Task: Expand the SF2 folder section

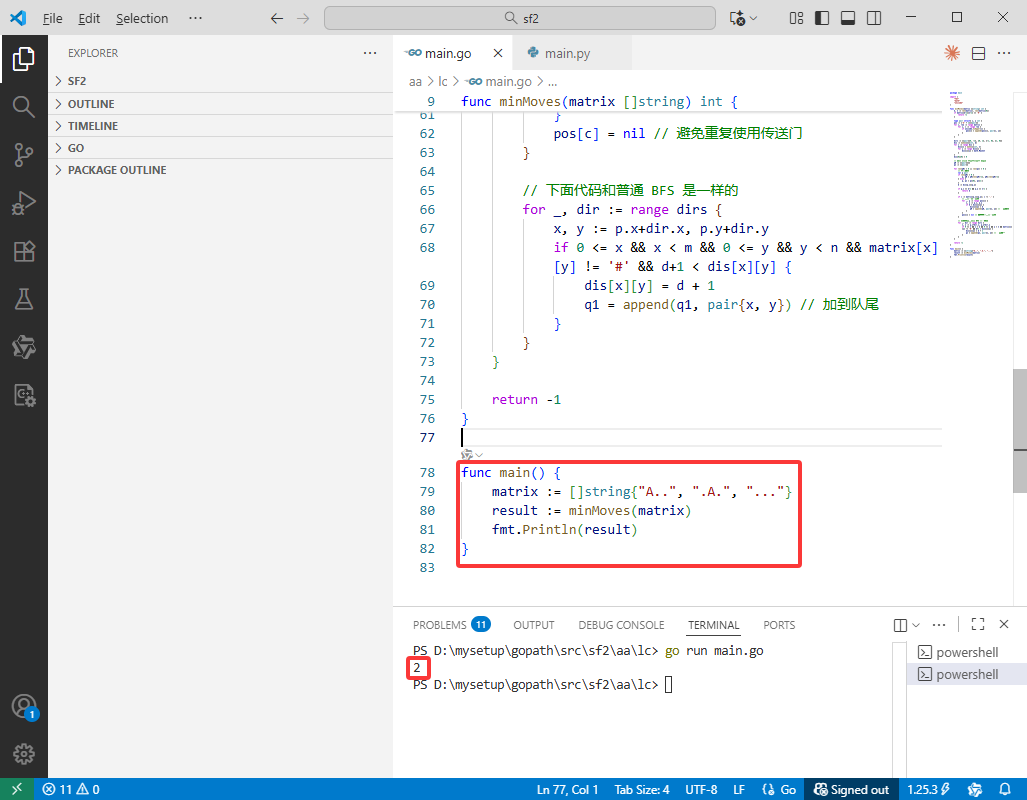Action: (x=221, y=81)
